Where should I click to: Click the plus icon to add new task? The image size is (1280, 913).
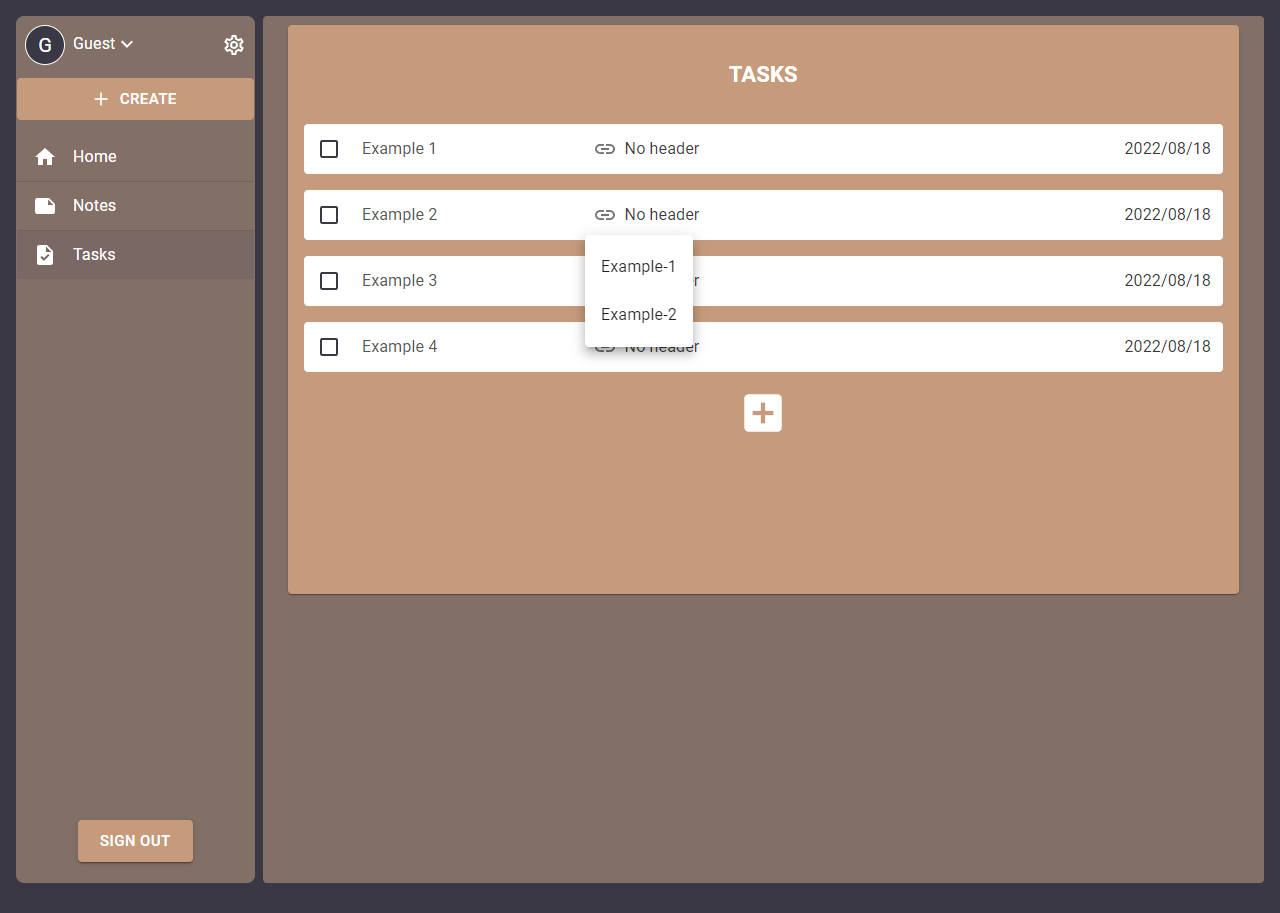tap(763, 412)
